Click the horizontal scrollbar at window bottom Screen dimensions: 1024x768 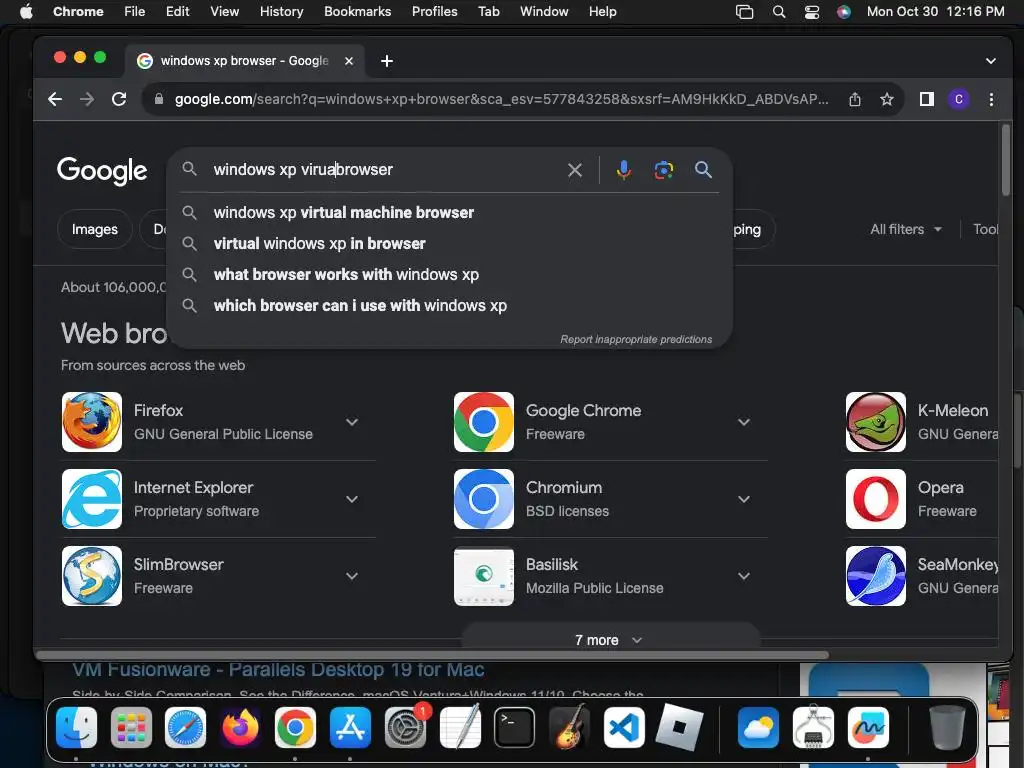[x=432, y=655]
